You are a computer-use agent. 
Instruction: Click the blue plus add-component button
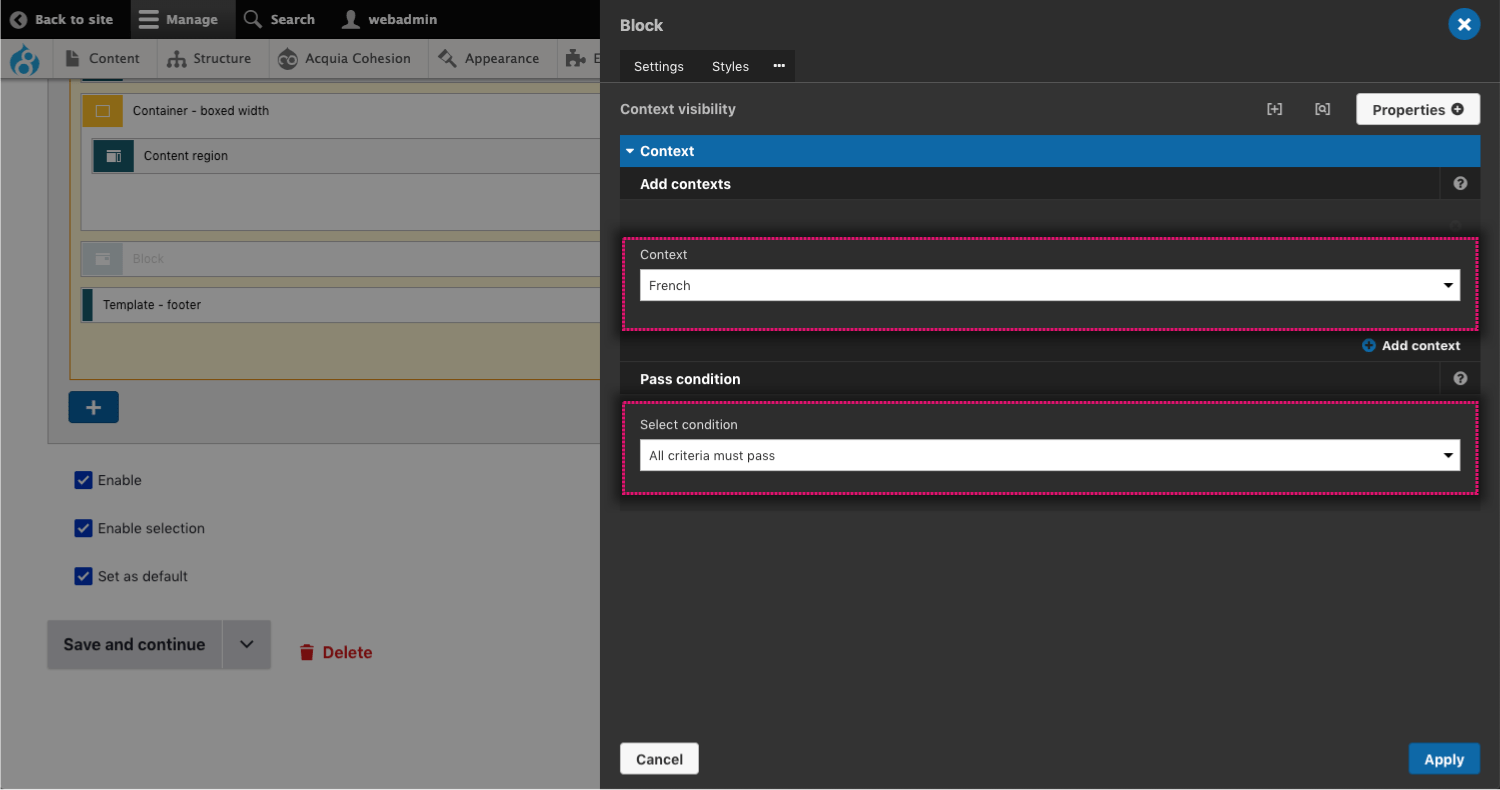pyautogui.click(x=93, y=407)
